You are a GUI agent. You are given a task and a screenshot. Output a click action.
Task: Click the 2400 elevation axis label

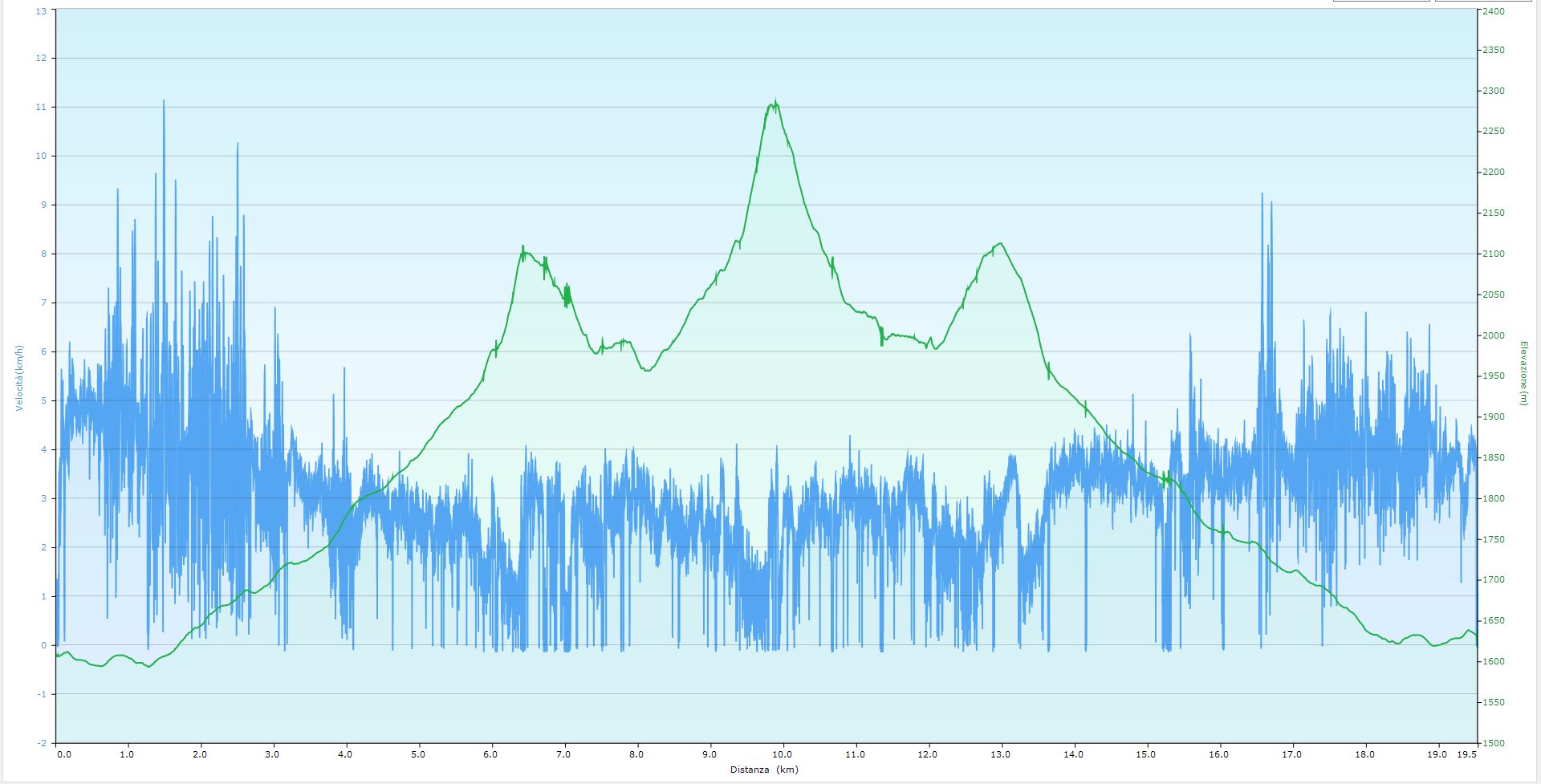click(x=1494, y=11)
